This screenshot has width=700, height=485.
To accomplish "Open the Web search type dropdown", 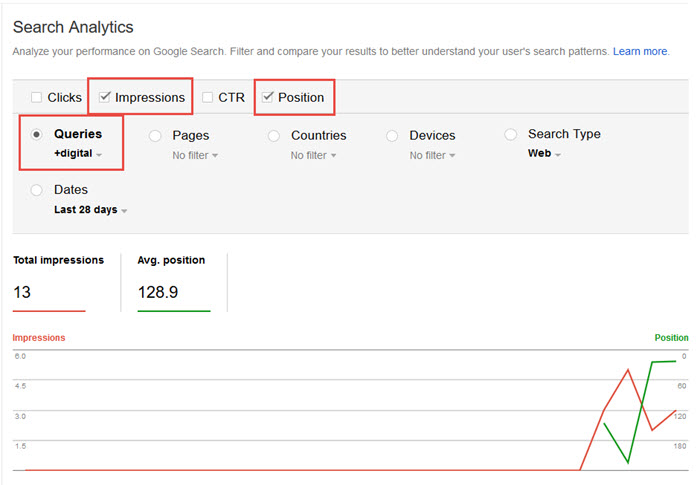I will (x=544, y=155).
